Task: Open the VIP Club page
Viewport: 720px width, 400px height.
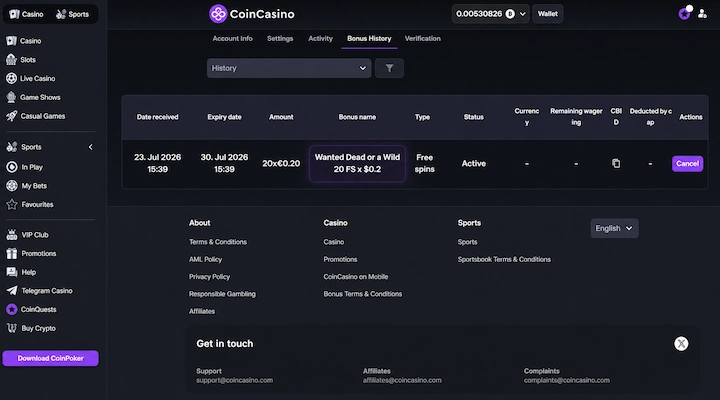Action: click(x=28, y=235)
